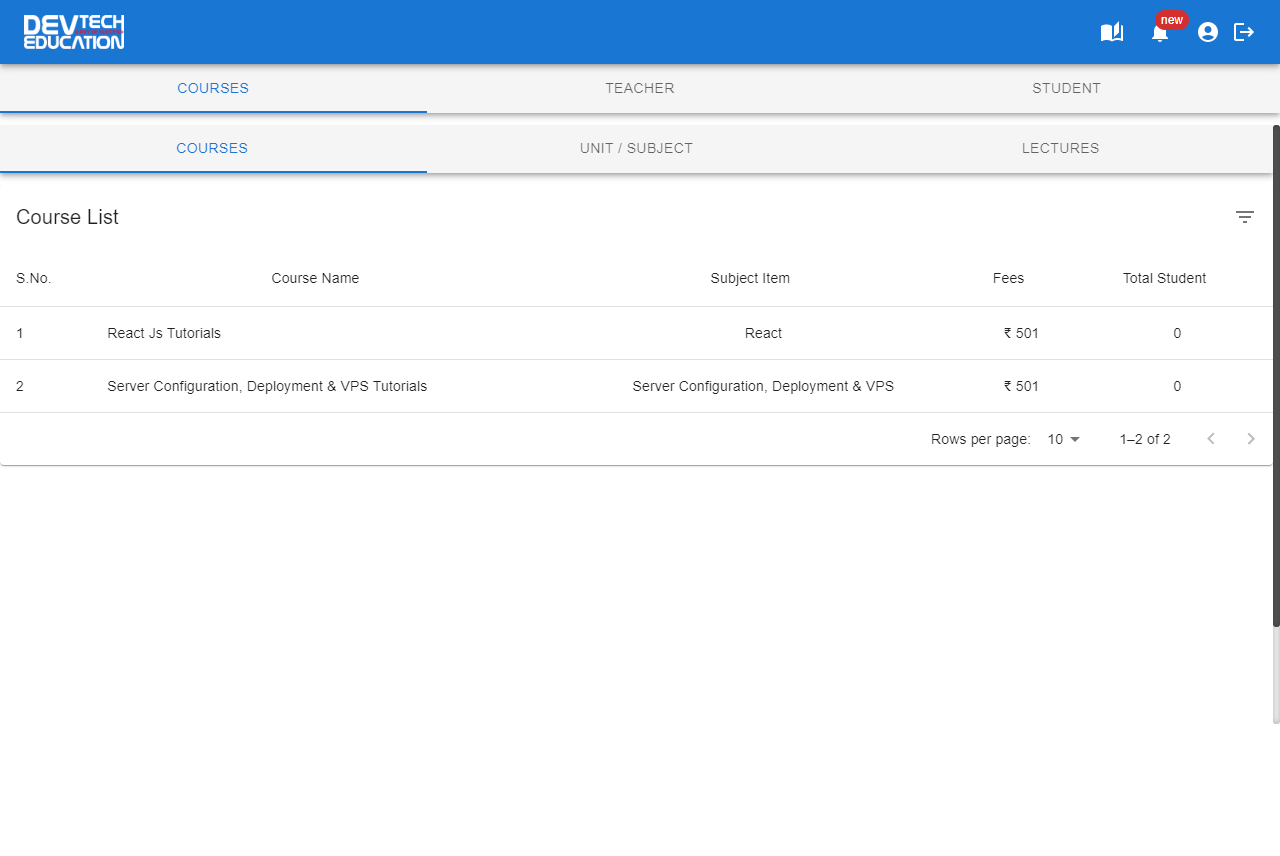This screenshot has width=1280, height=856.
Task: Click the Server Configuration, Deployment & VPS subject cell
Action: click(763, 386)
